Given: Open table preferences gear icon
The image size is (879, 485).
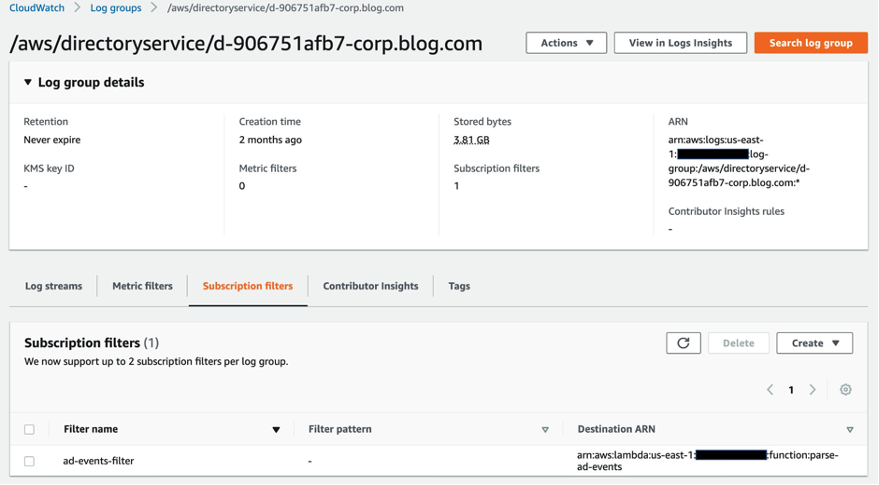Looking at the screenshot, I should tap(845, 390).
